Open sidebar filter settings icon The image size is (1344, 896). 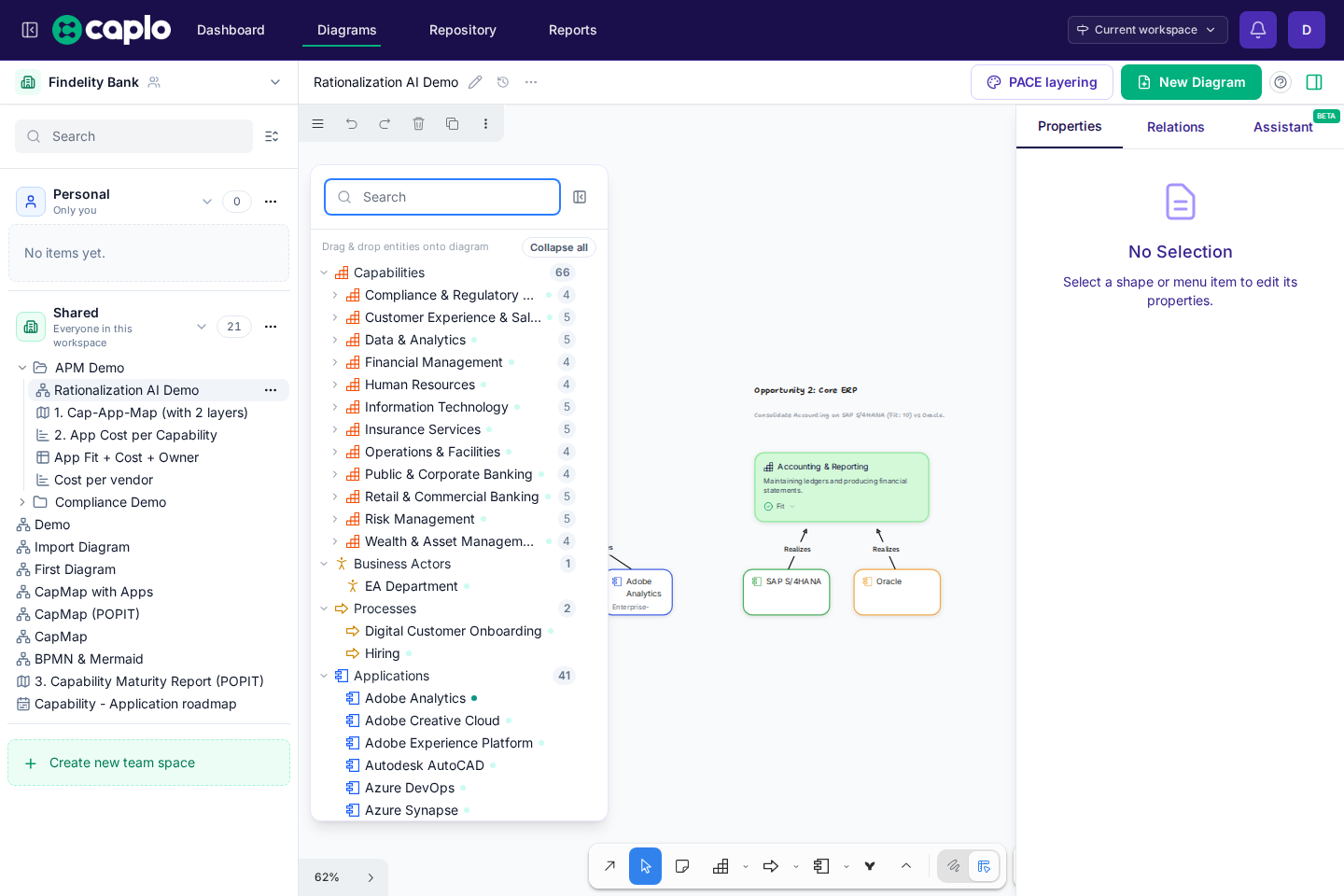coord(272,136)
